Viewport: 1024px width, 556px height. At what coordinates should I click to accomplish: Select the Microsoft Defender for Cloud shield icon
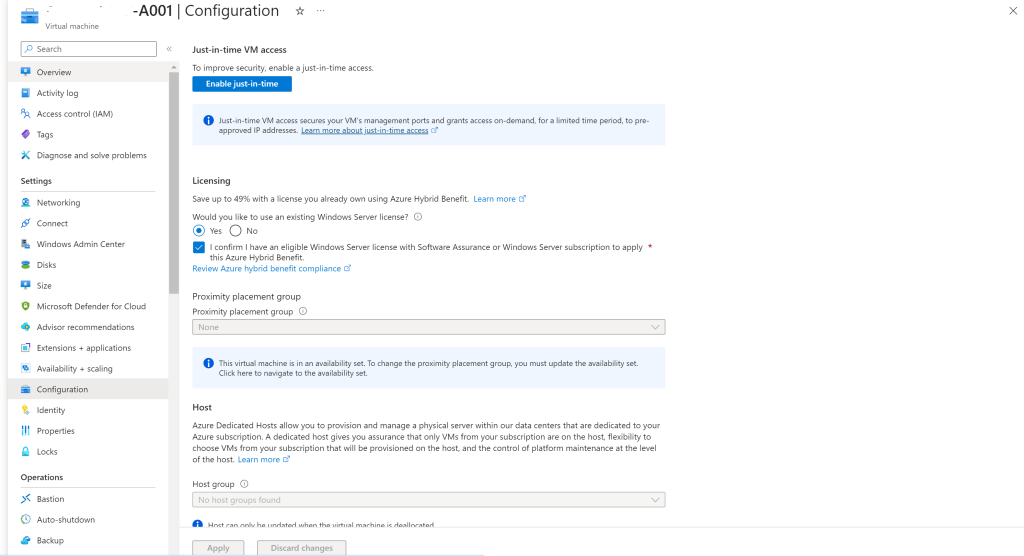click(25, 306)
